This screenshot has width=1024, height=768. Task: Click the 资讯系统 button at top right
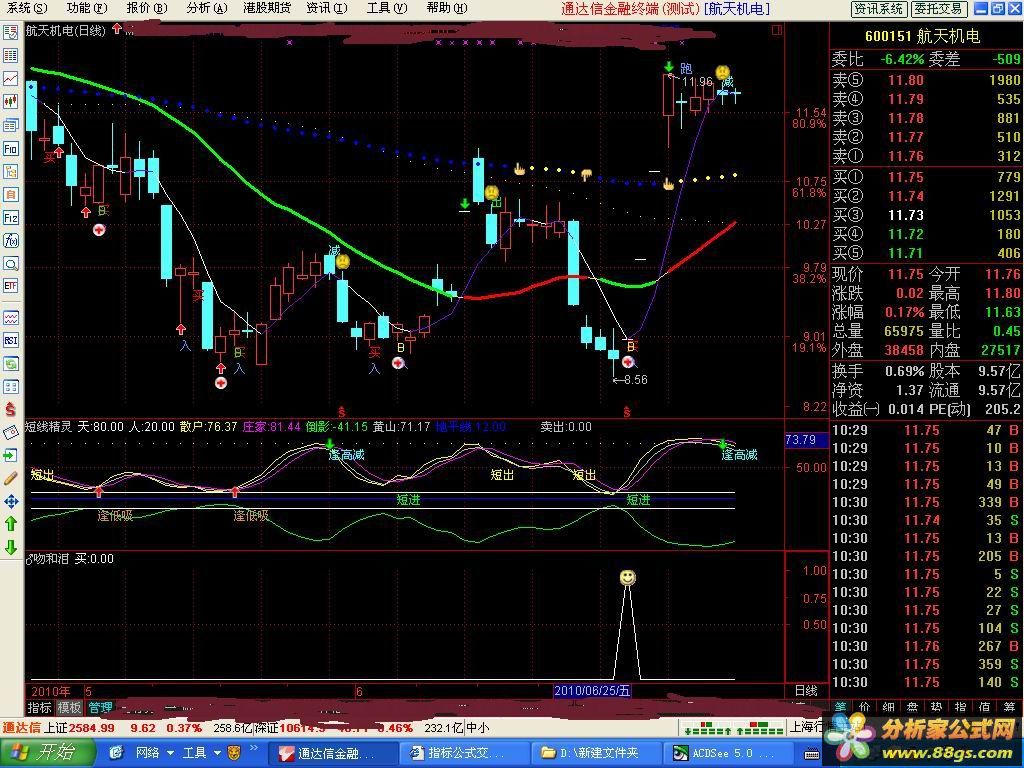pos(879,8)
